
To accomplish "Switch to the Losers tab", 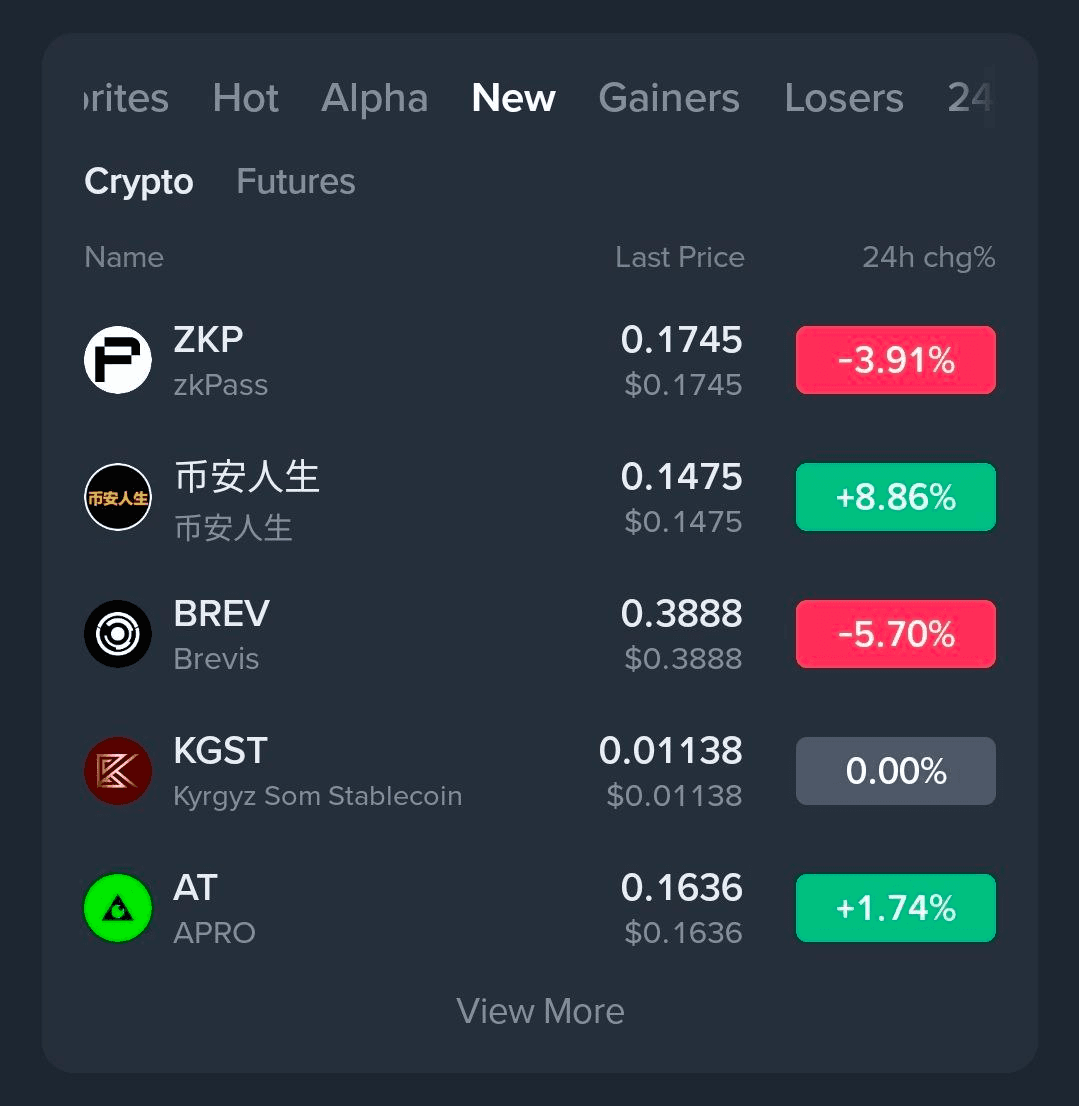I will pyautogui.click(x=844, y=98).
